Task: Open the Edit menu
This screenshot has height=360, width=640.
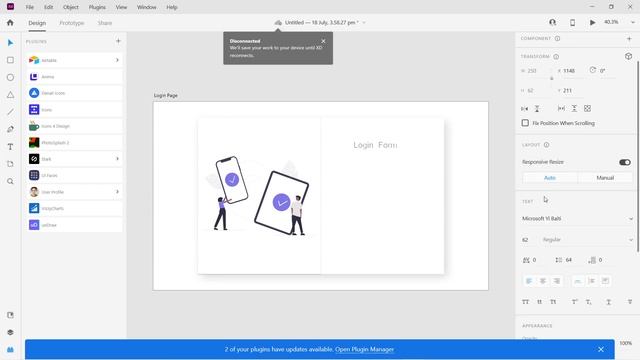Action: [x=49, y=7]
